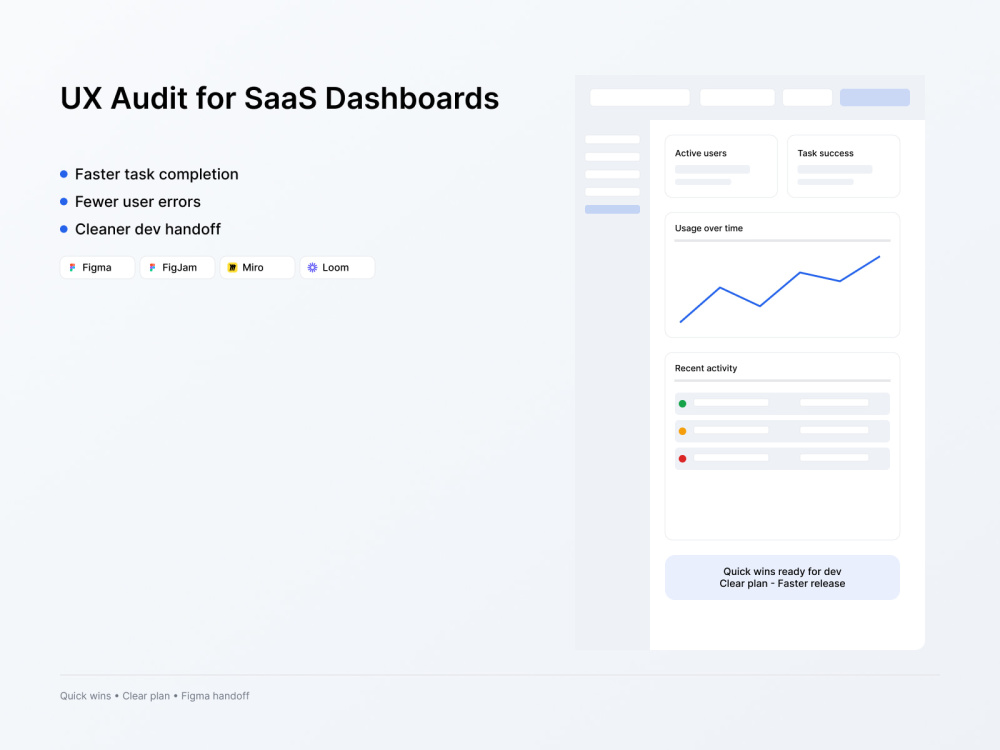Click the 'Usage over time' title

tap(709, 228)
